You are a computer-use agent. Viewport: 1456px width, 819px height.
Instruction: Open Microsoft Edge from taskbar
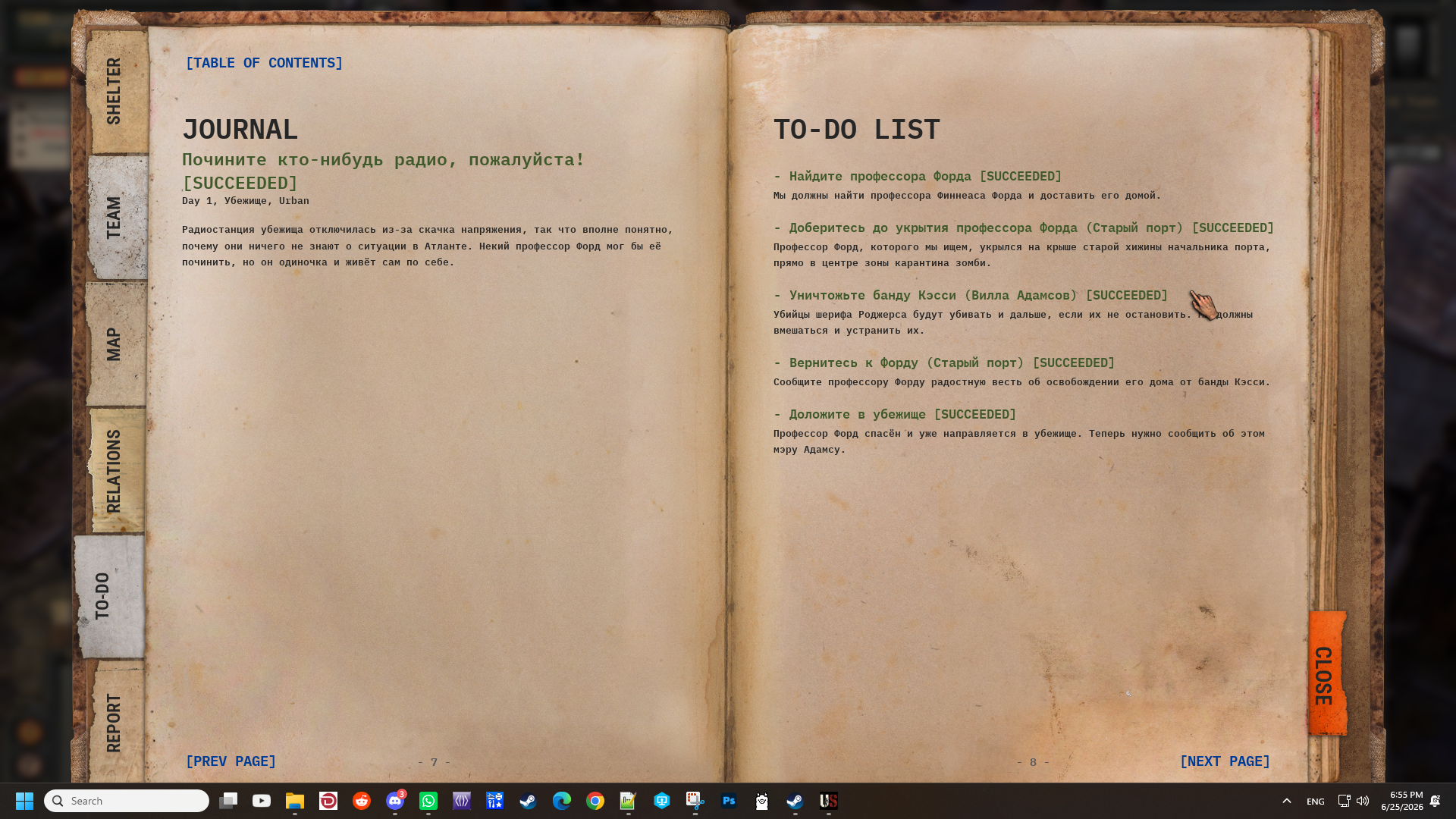[562, 801]
